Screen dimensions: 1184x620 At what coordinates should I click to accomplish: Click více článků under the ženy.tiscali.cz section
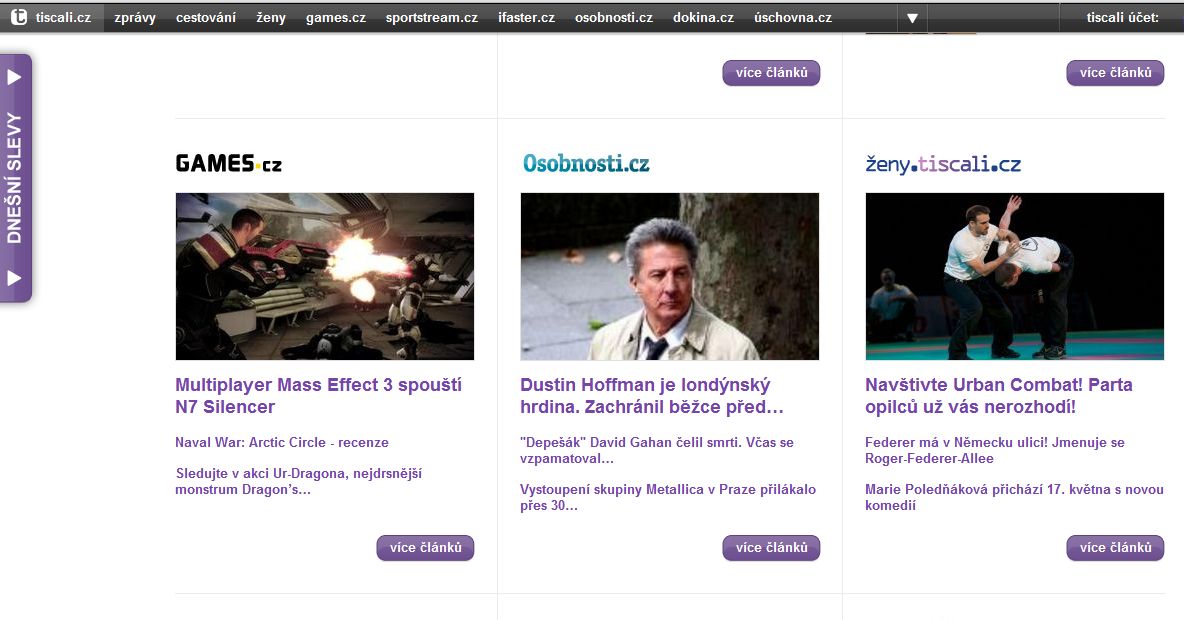pos(1115,548)
